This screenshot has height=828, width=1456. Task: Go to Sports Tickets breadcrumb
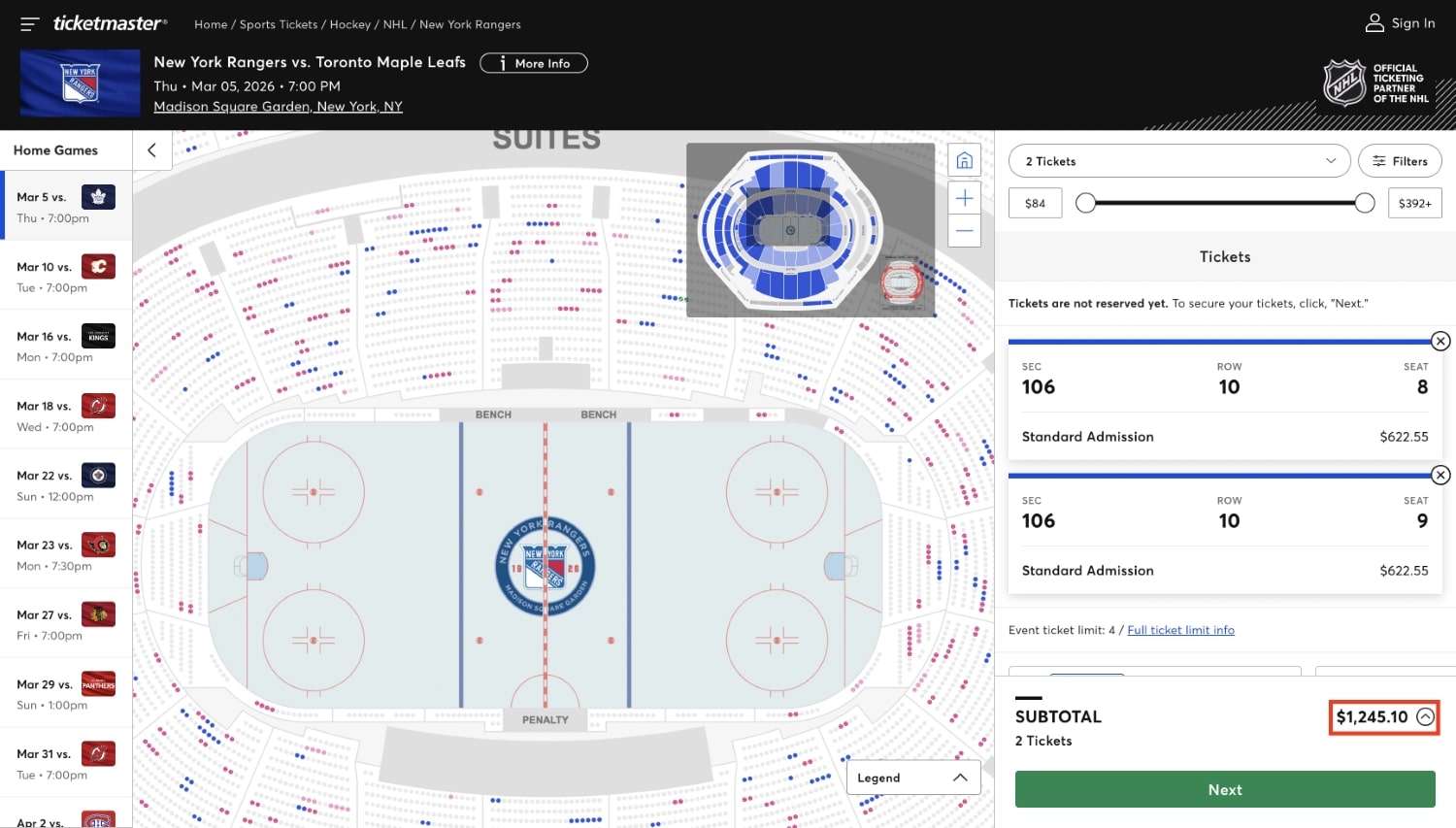(279, 24)
